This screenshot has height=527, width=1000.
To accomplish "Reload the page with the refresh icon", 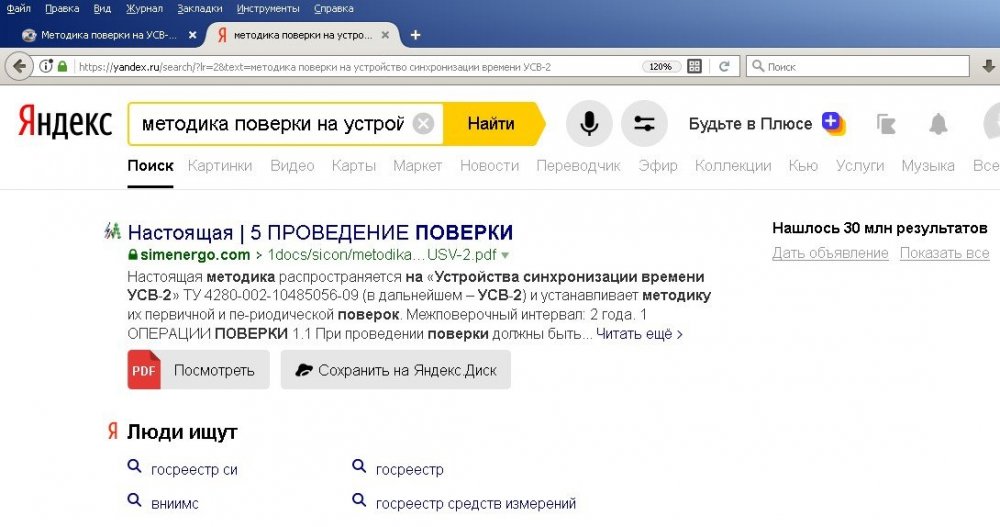I will pos(724,66).
